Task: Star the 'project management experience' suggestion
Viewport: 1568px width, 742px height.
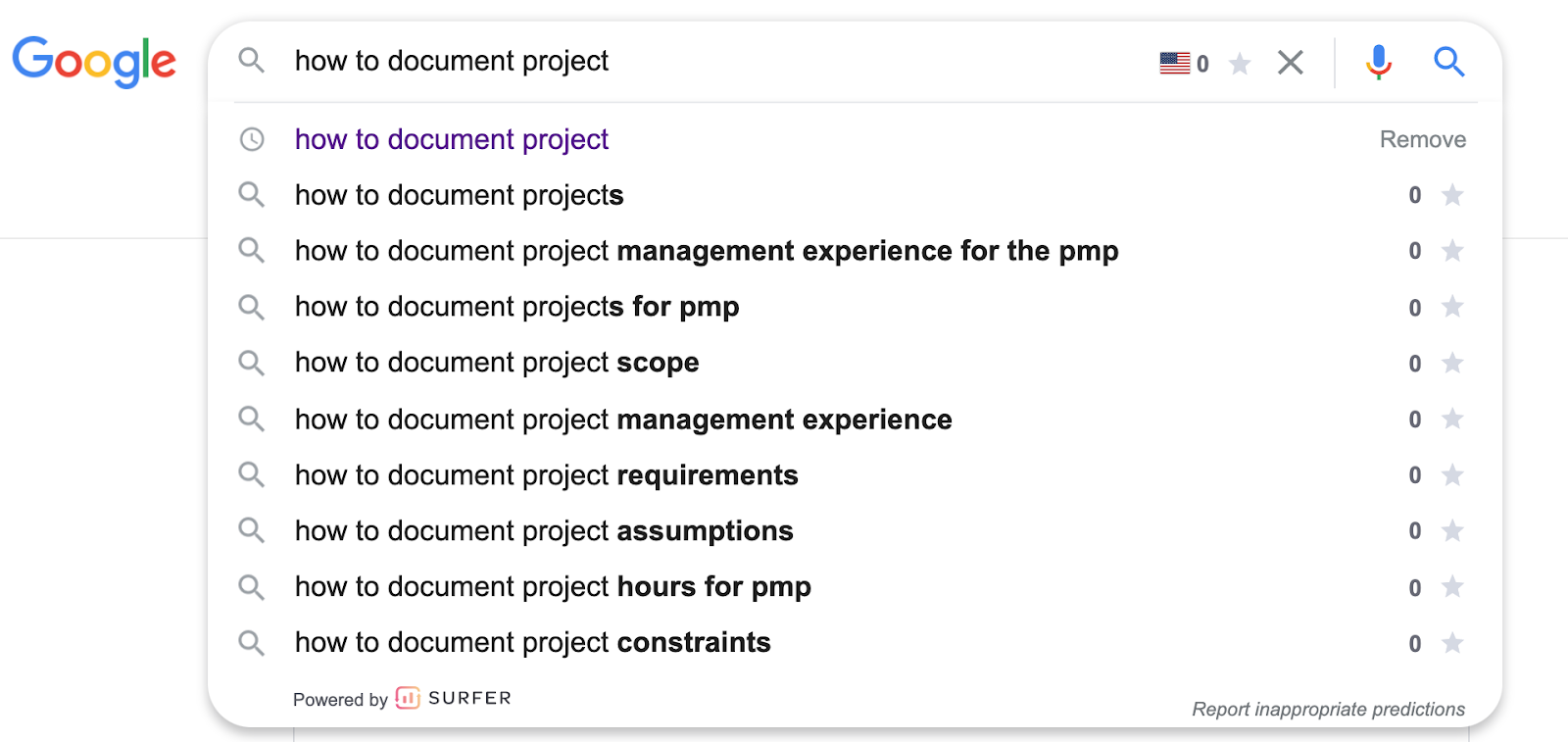Action: [1452, 420]
